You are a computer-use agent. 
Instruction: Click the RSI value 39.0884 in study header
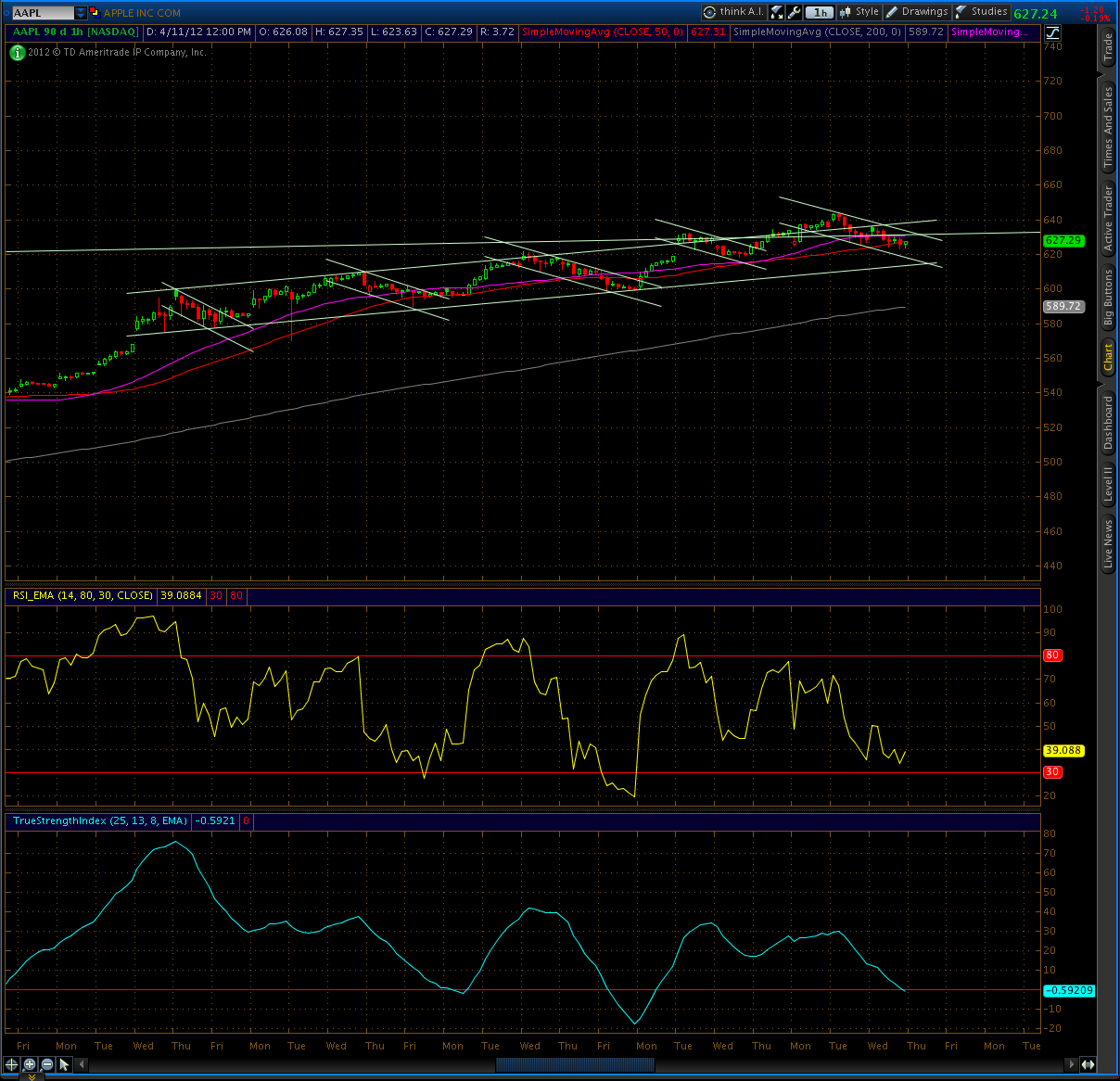pos(181,595)
